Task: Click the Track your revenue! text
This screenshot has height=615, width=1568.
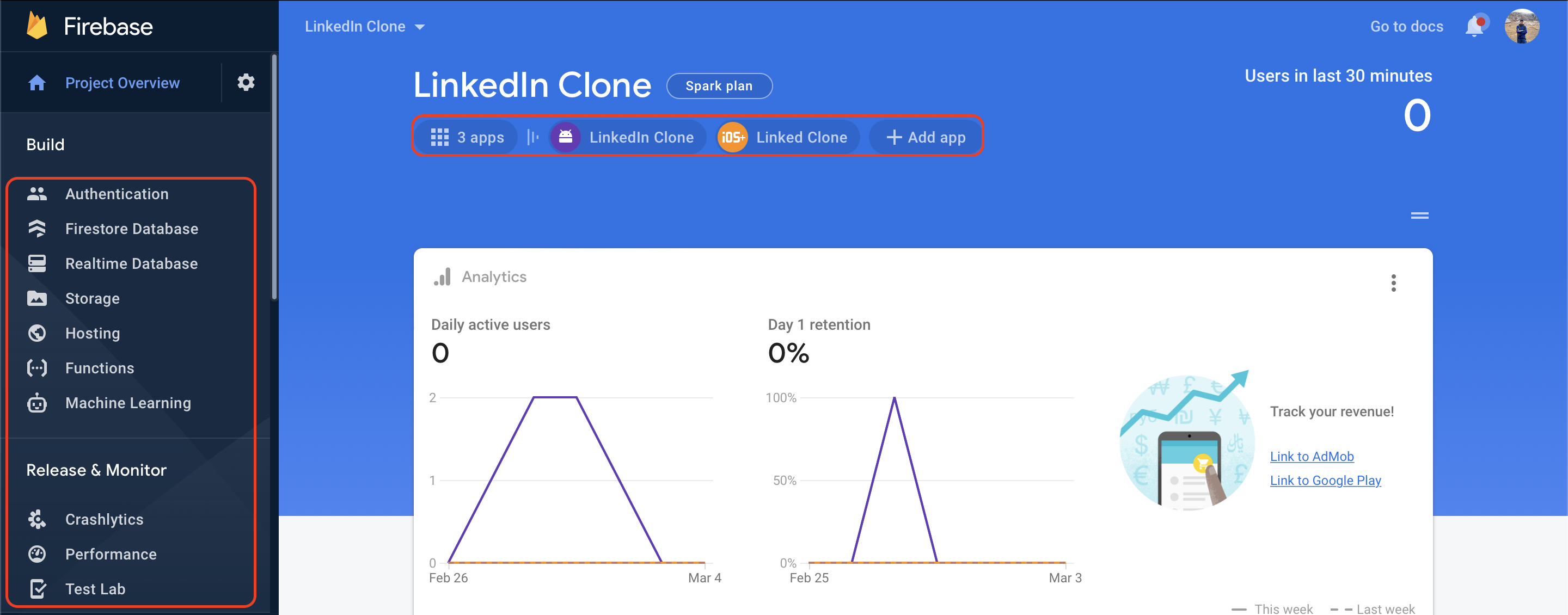Action: click(x=1331, y=412)
